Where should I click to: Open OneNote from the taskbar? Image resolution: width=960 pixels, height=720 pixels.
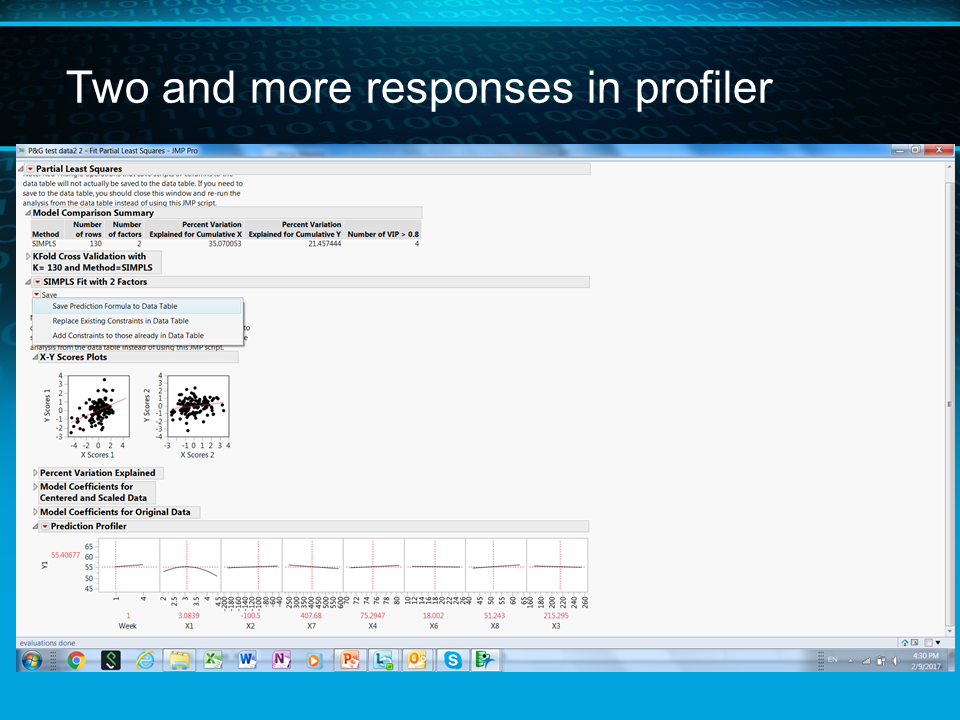pyautogui.click(x=281, y=660)
